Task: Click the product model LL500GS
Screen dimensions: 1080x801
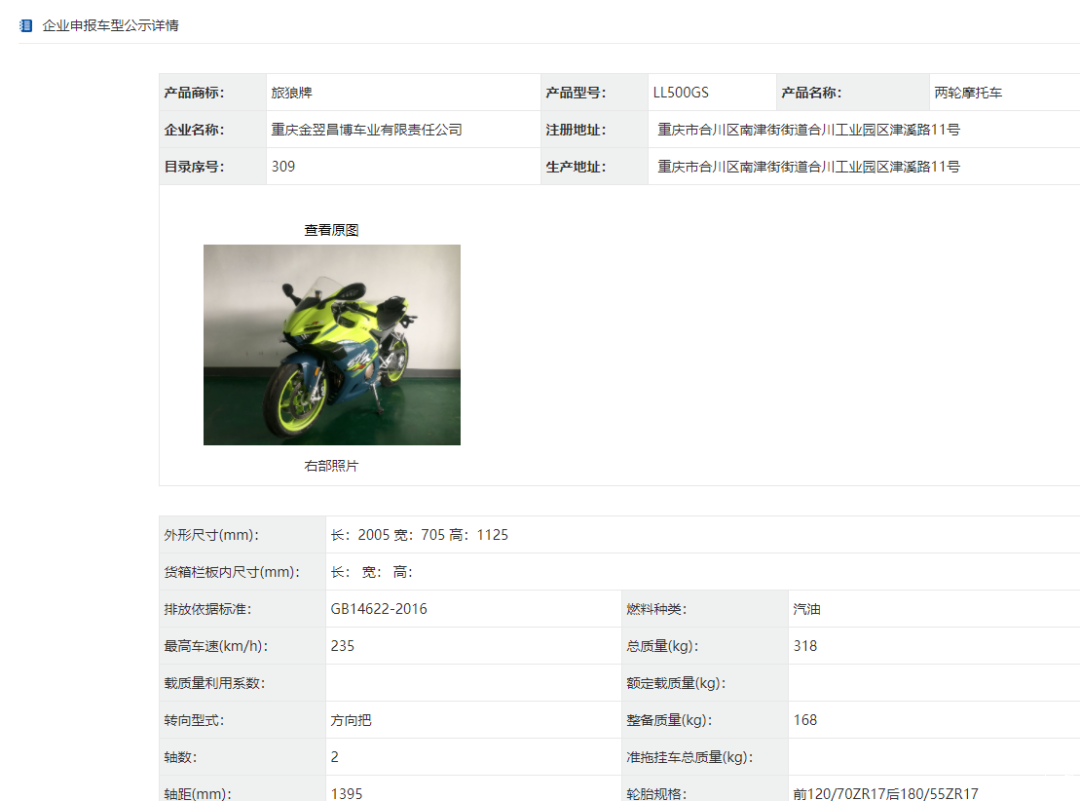Action: [680, 93]
